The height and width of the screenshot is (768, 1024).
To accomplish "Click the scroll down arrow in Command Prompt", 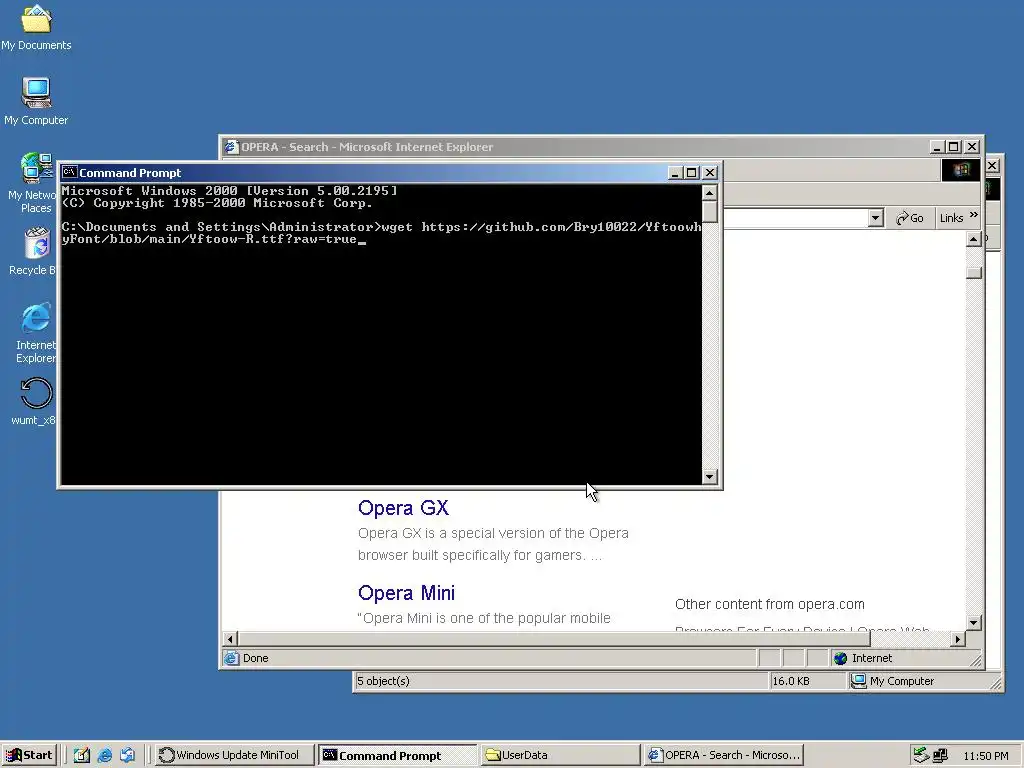I will click(710, 477).
